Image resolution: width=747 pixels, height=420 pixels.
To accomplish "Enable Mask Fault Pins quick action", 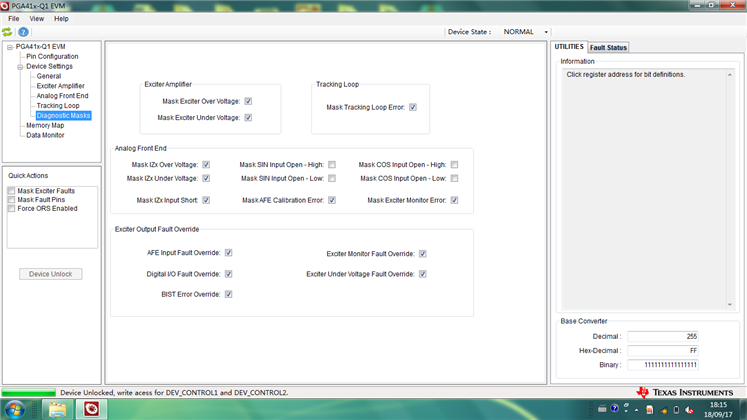I will pyautogui.click(x=11, y=200).
